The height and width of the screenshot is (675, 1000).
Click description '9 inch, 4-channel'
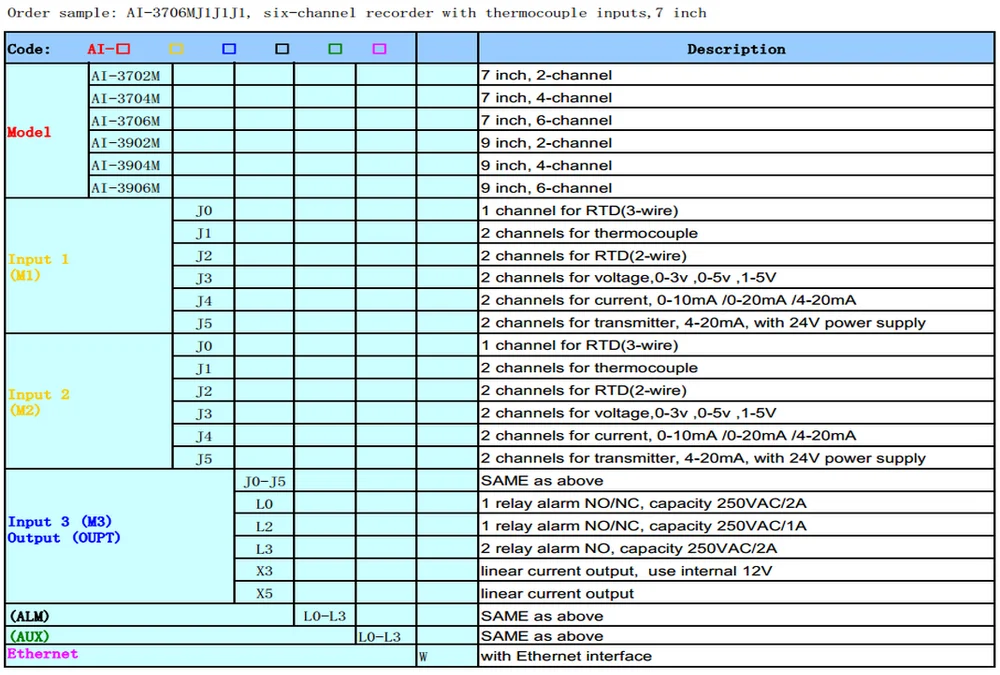547,166
